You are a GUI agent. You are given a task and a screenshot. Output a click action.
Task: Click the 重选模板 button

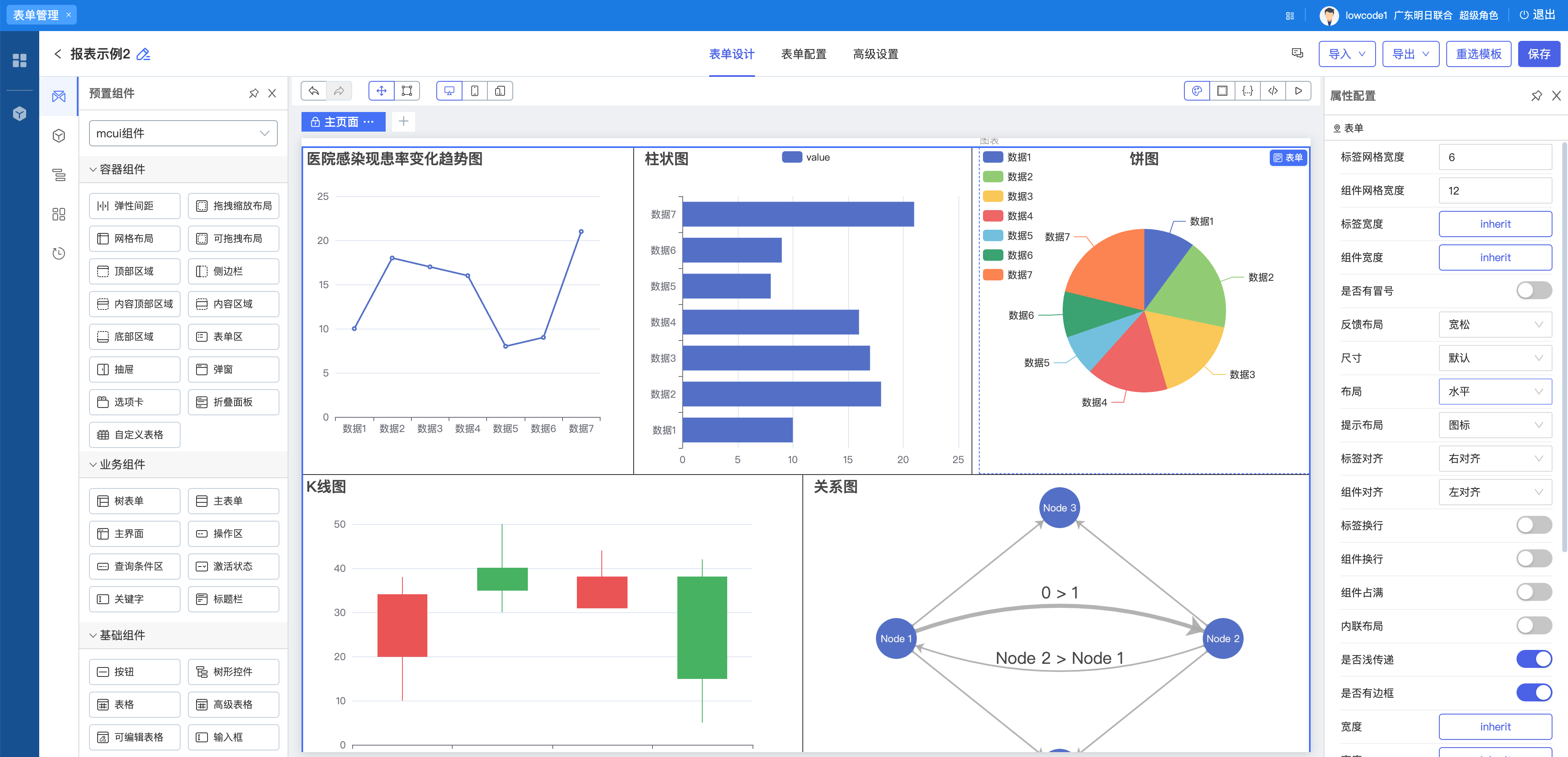click(x=1478, y=54)
